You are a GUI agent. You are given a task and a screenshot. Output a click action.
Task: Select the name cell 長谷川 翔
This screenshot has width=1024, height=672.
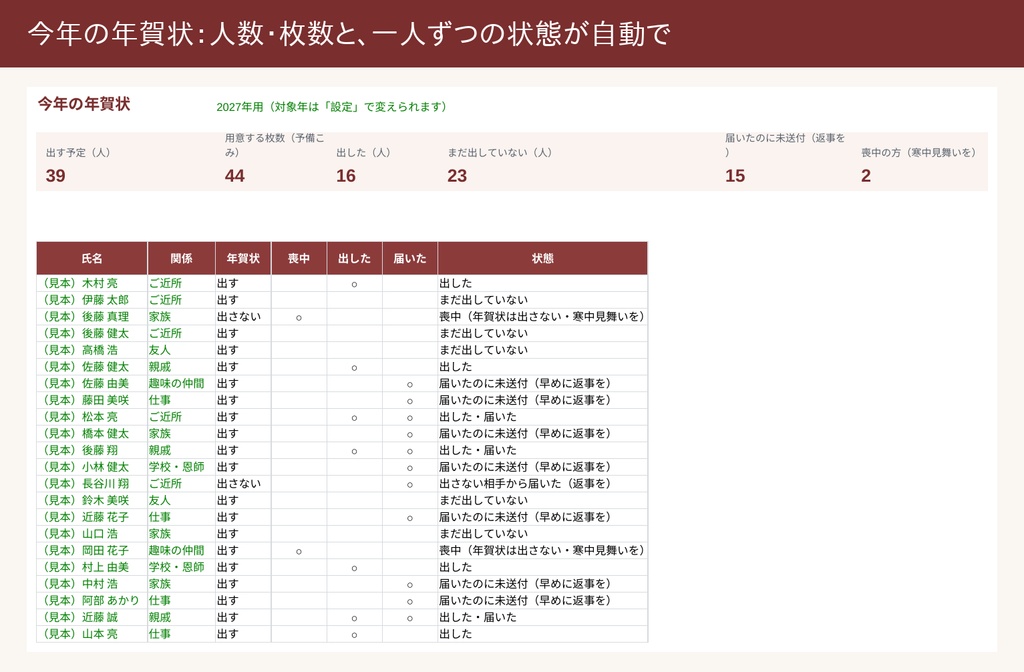tap(92, 484)
